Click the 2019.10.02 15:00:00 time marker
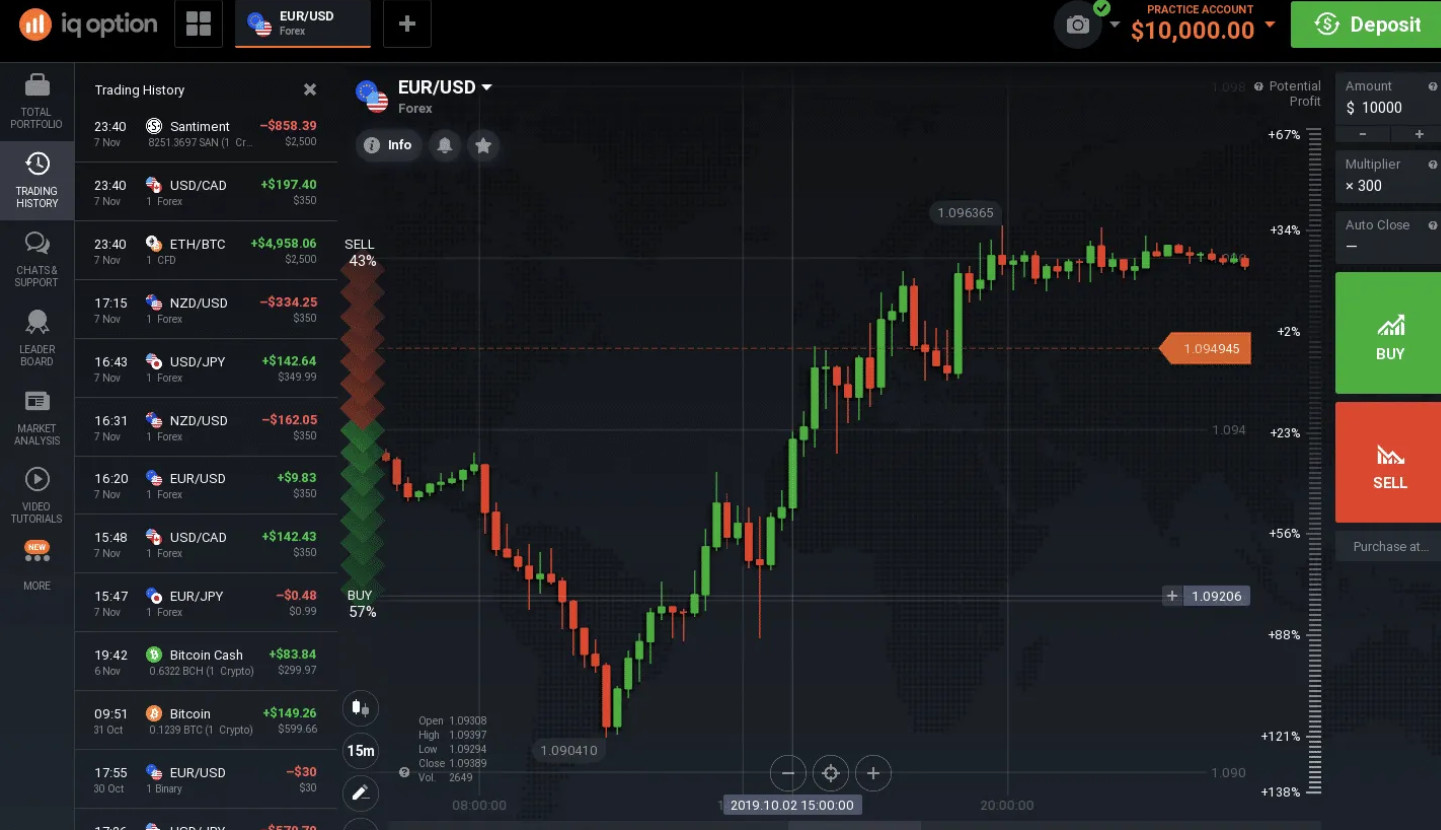Image resolution: width=1441 pixels, height=830 pixels. pyautogui.click(x=792, y=805)
